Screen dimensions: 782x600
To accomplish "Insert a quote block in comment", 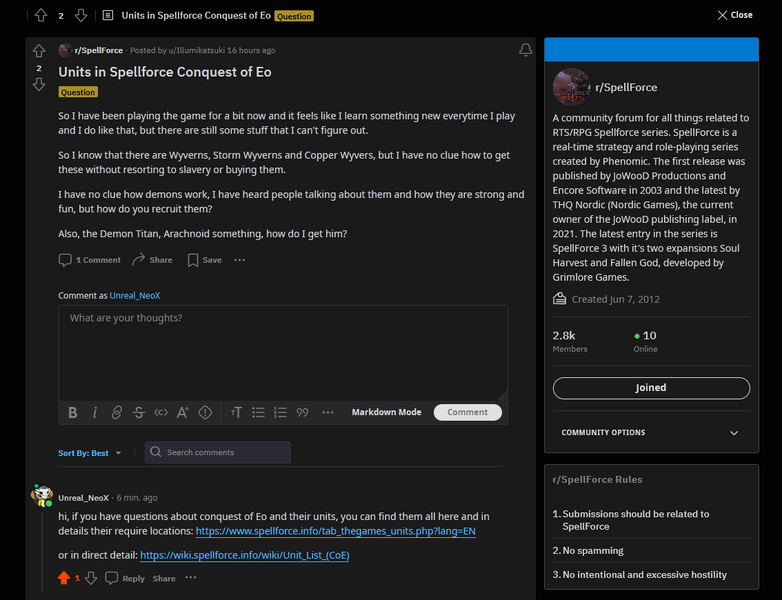I will pos(302,412).
